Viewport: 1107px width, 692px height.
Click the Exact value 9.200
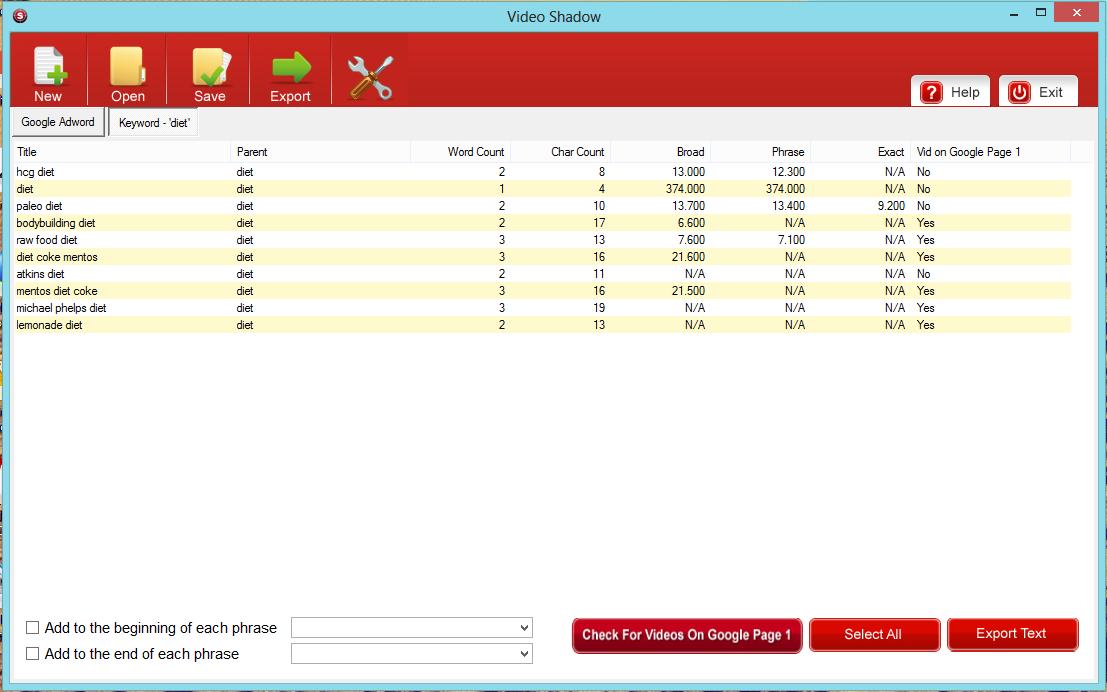891,205
